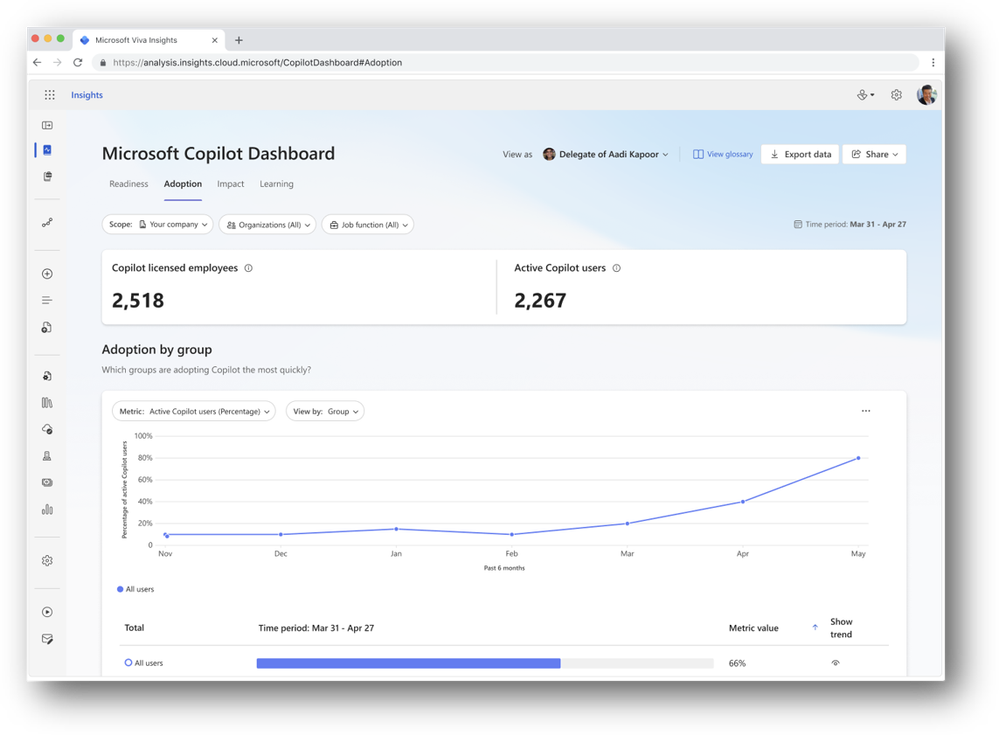The image size is (999, 735).
Task: Click the Insights header link
Action: coord(87,95)
